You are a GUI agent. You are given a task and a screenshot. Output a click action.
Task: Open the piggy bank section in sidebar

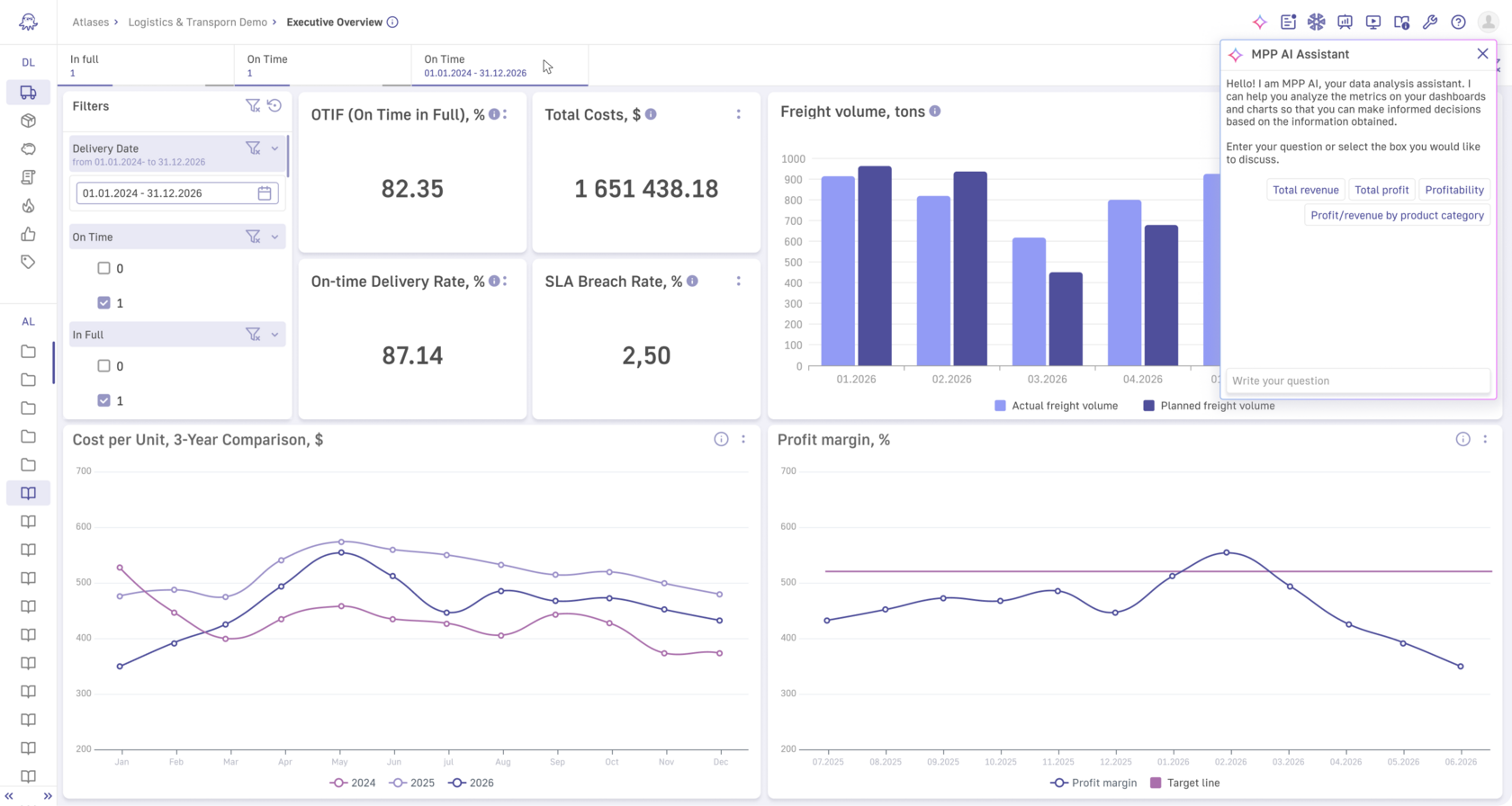28,148
